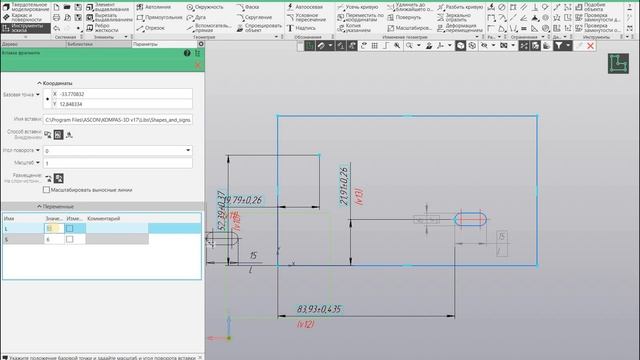The width and height of the screenshot is (640, 360).
Task: Click the Имя вставки file path field
Action: (x=118, y=120)
